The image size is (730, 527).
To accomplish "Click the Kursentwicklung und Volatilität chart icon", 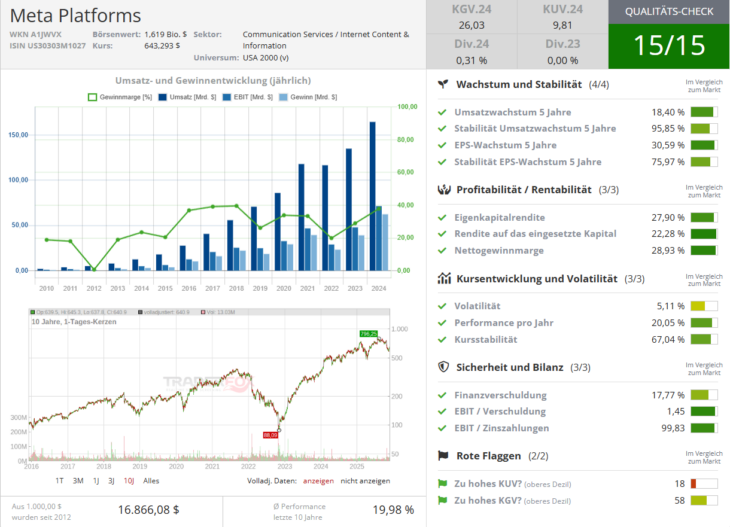I will [x=443, y=278].
